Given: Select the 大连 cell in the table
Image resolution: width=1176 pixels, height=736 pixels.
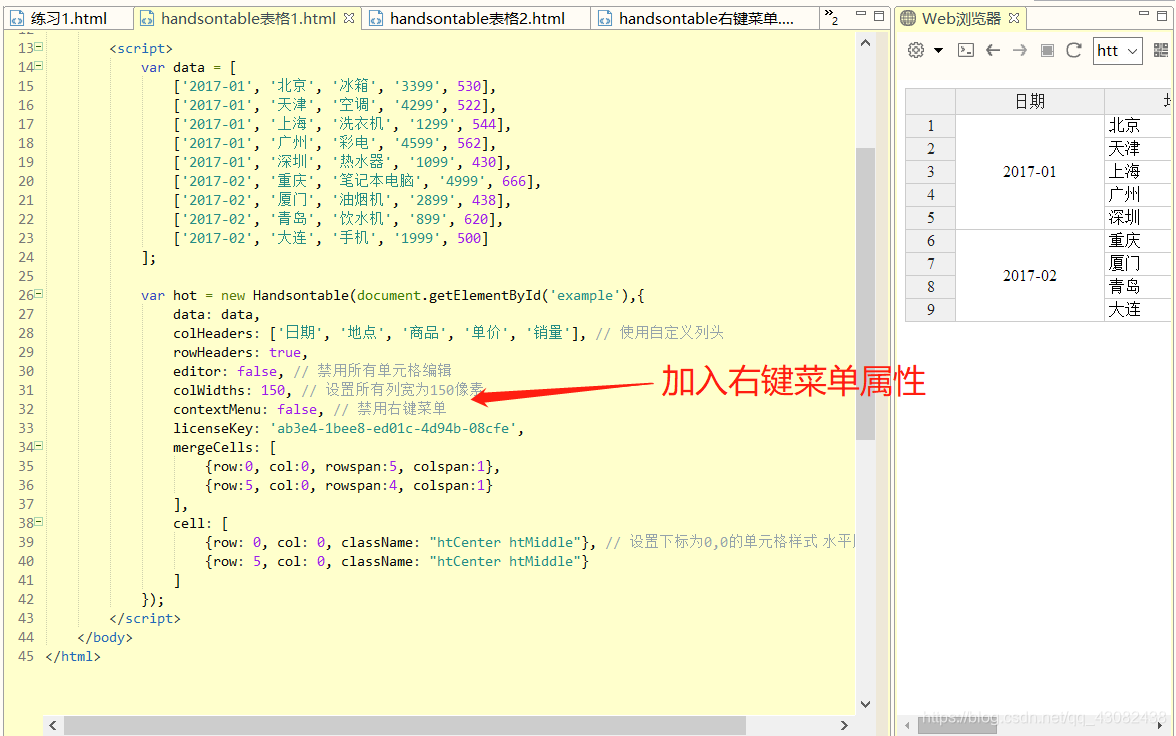Looking at the screenshot, I should 1138,310.
